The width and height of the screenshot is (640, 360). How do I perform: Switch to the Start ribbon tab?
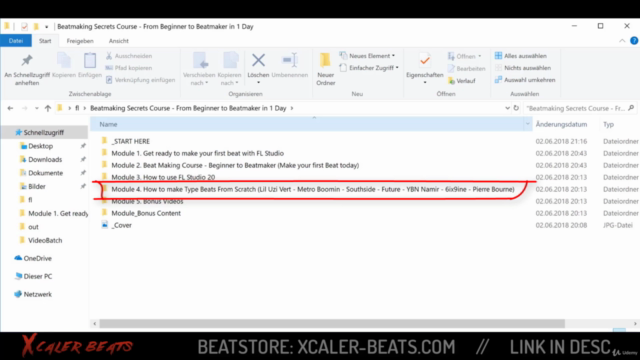tap(45, 41)
